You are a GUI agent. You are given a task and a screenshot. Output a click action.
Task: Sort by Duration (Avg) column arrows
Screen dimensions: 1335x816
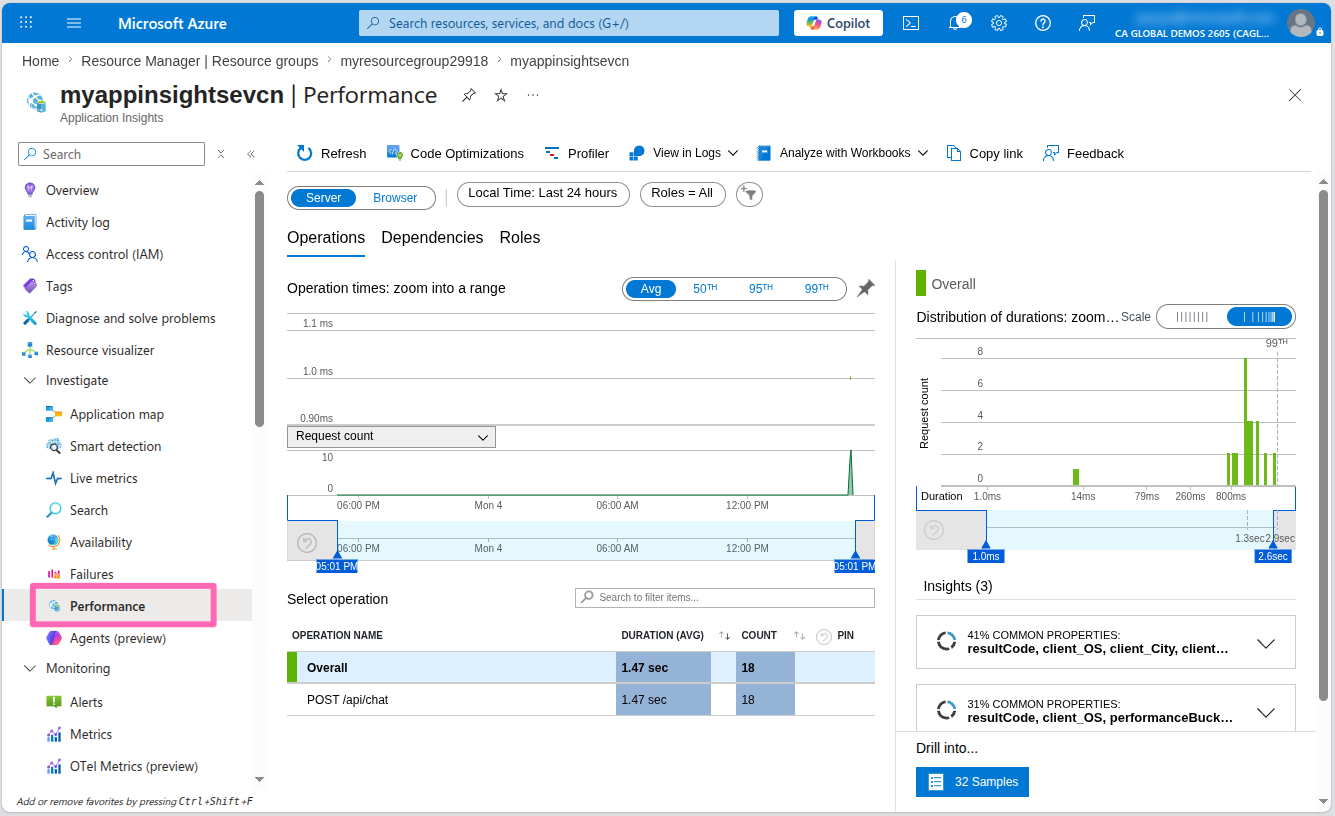coord(724,636)
